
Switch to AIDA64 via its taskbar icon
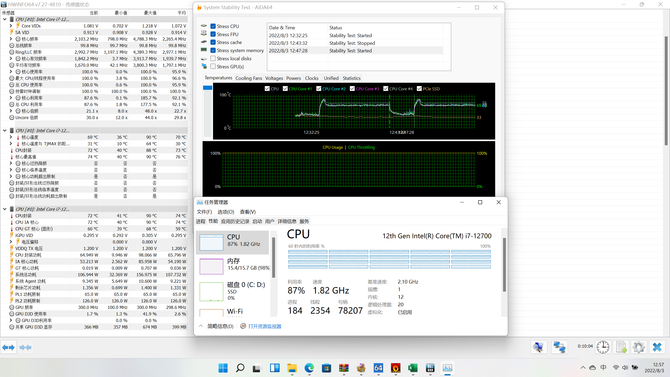[378, 368]
